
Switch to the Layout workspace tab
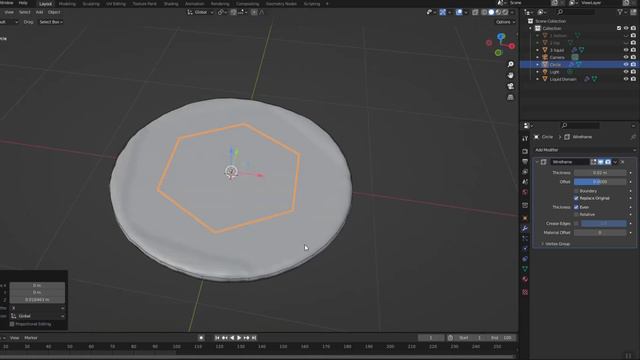pos(45,4)
